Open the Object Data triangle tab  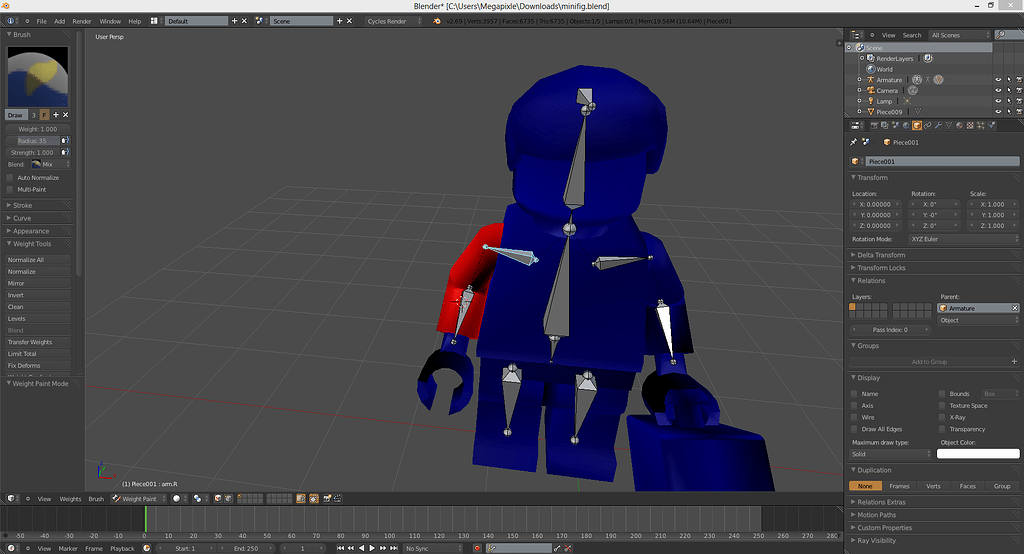949,125
